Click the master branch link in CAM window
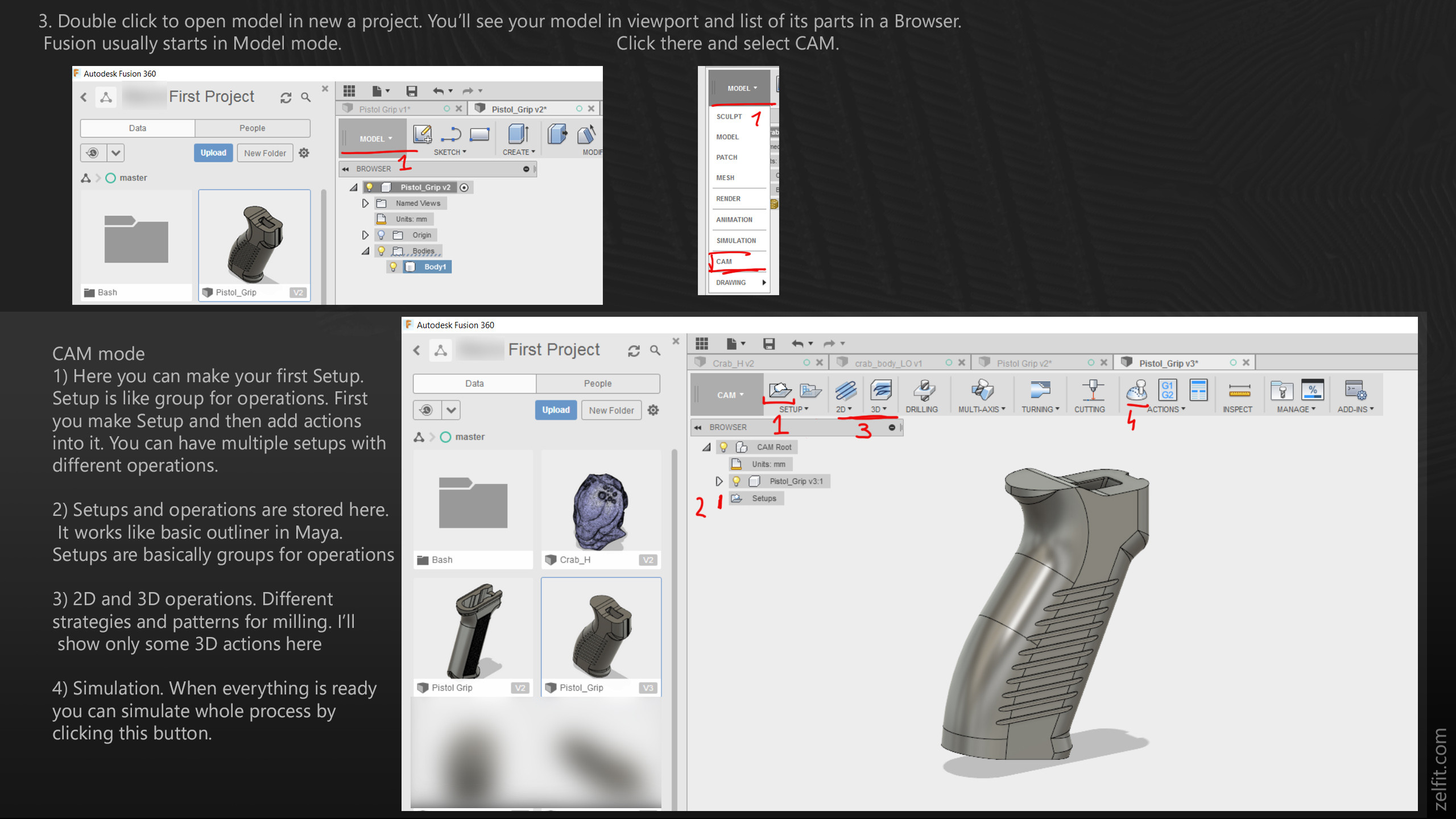The height and width of the screenshot is (819, 1456). tap(470, 437)
